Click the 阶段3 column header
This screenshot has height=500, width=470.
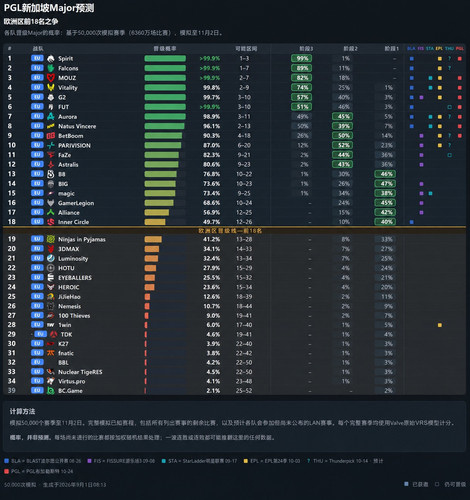pos(306,49)
